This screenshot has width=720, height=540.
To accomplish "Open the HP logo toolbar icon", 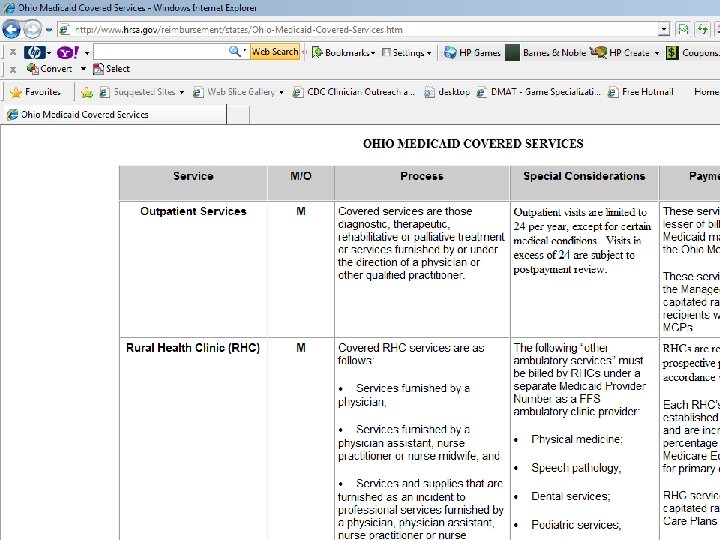I will [x=35, y=52].
